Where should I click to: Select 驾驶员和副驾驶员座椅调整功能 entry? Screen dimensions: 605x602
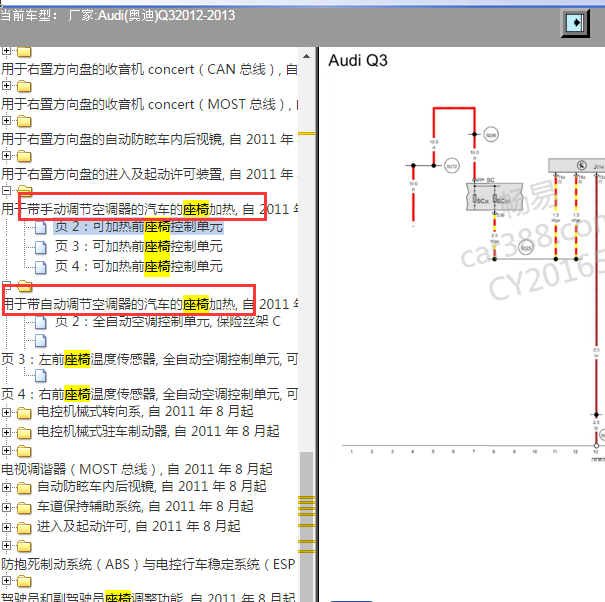pos(148,597)
